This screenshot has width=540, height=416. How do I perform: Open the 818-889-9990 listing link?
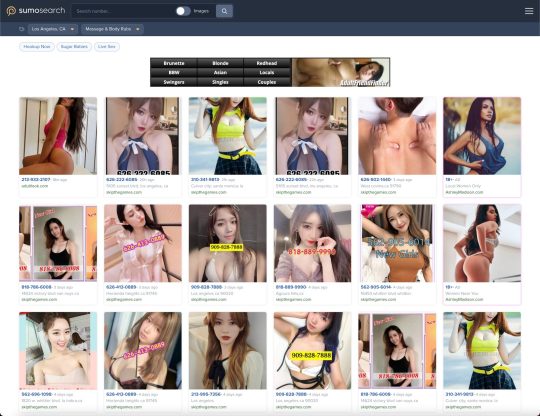tap(291, 287)
